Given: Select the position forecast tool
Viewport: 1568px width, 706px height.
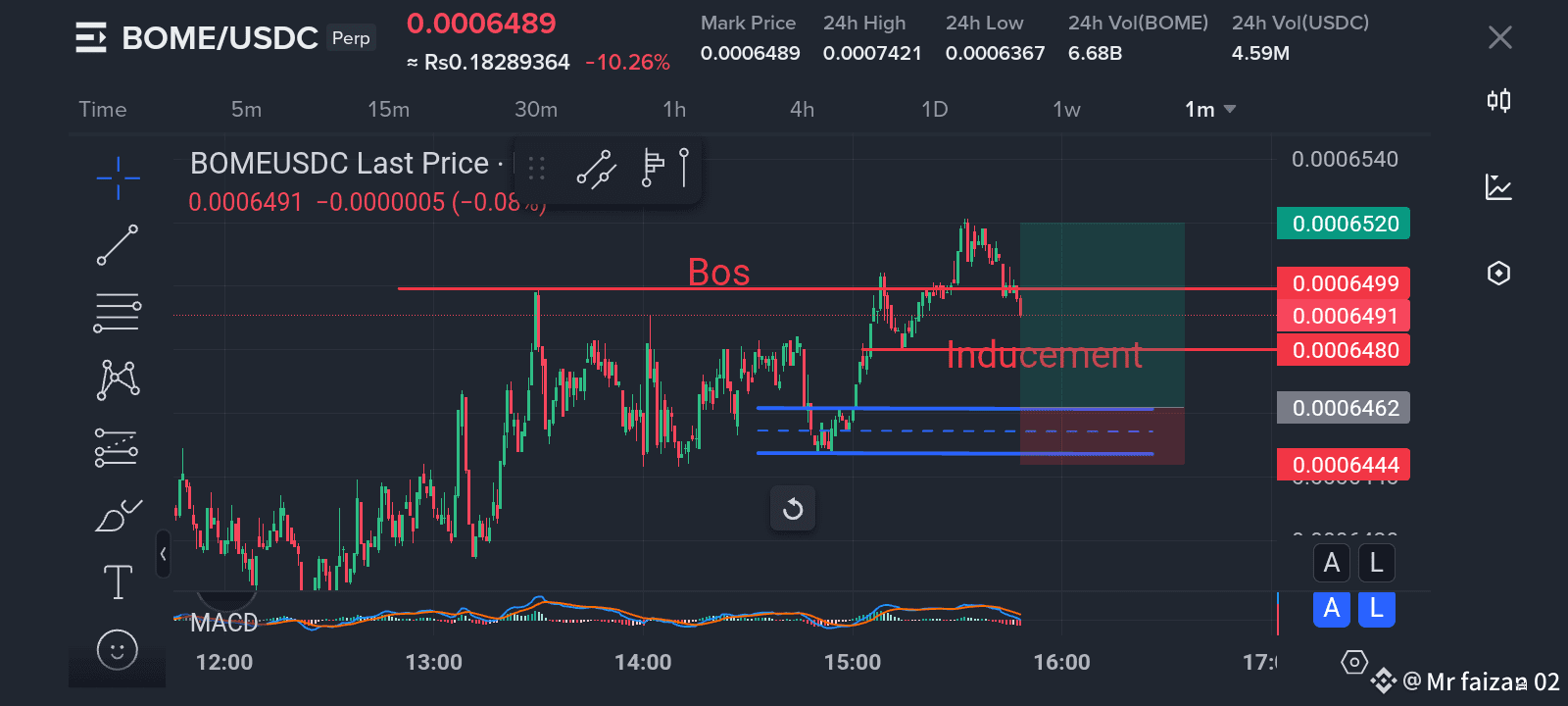Looking at the screenshot, I should tap(117, 447).
